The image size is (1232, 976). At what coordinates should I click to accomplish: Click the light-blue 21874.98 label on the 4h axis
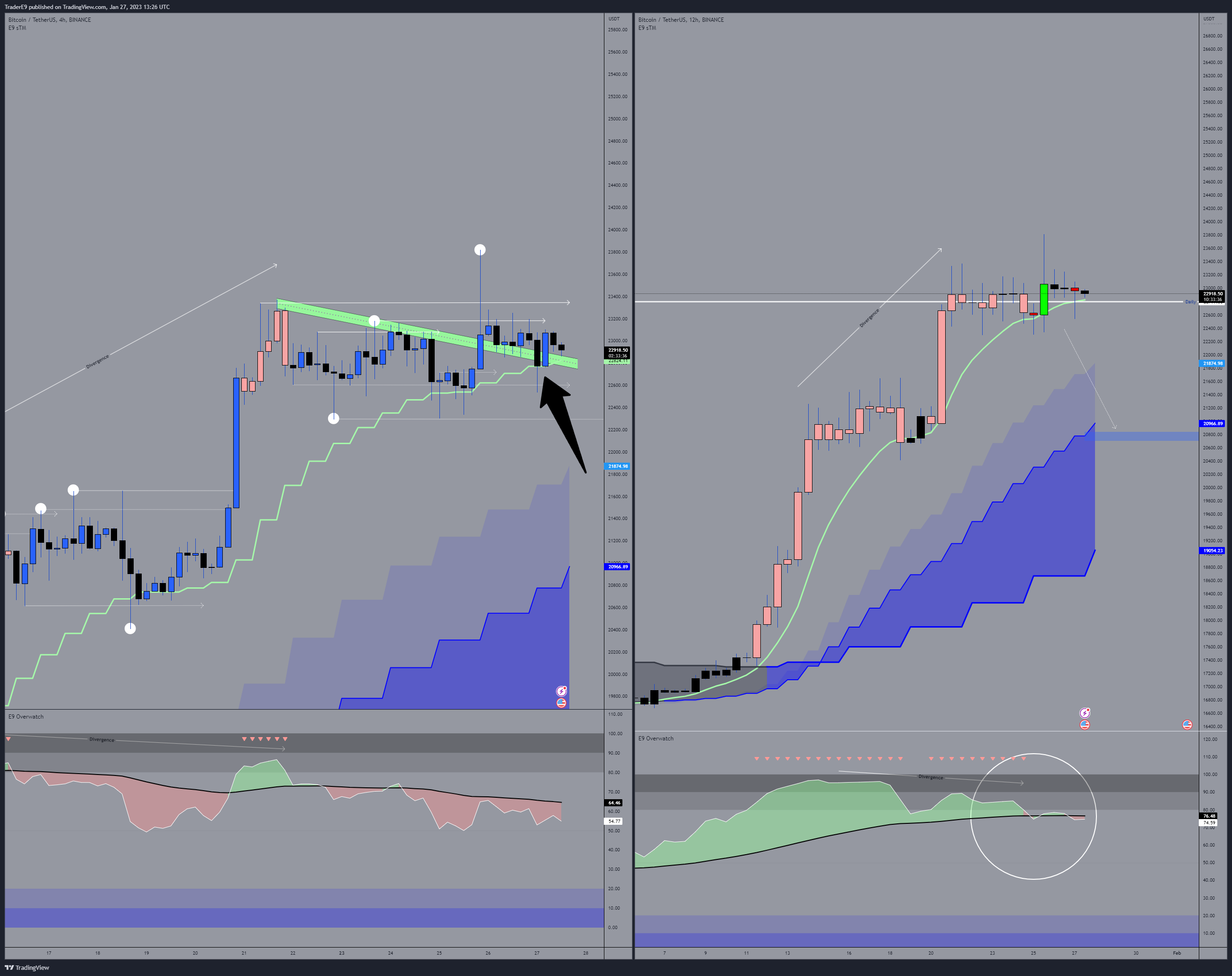tap(618, 466)
